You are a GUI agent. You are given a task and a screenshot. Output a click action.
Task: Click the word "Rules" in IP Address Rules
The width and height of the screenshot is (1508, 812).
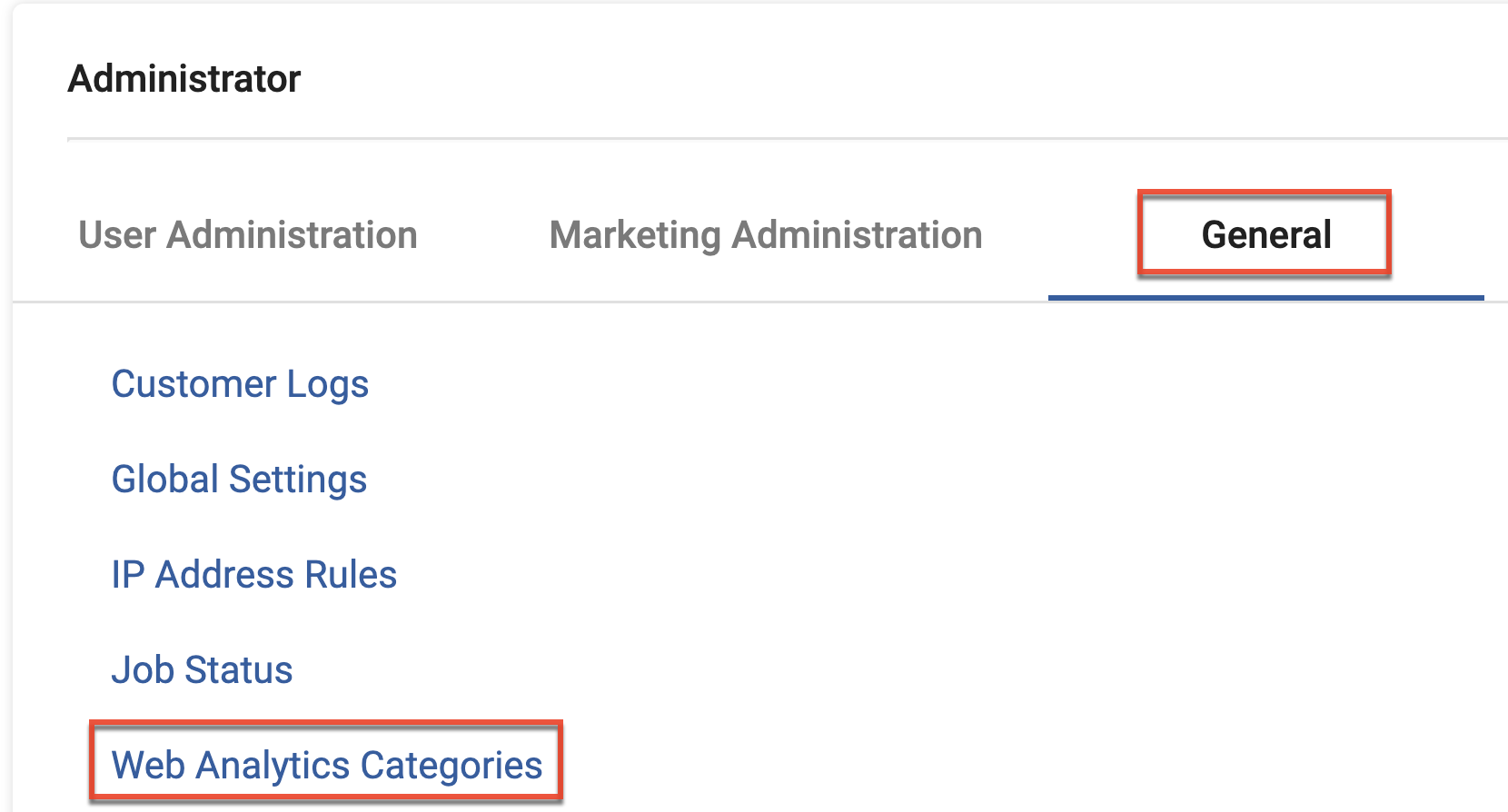point(351,575)
